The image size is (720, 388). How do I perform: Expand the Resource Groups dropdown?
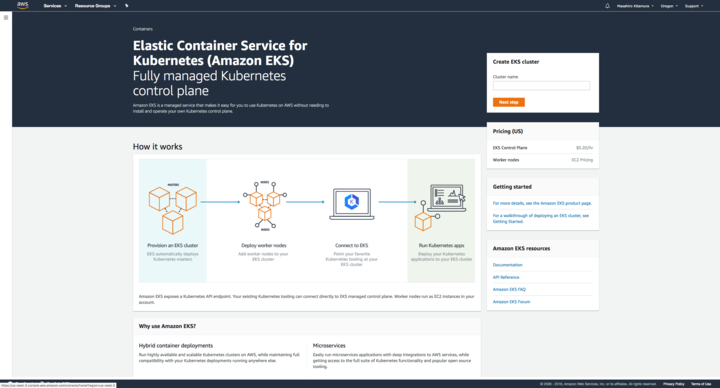96,6
